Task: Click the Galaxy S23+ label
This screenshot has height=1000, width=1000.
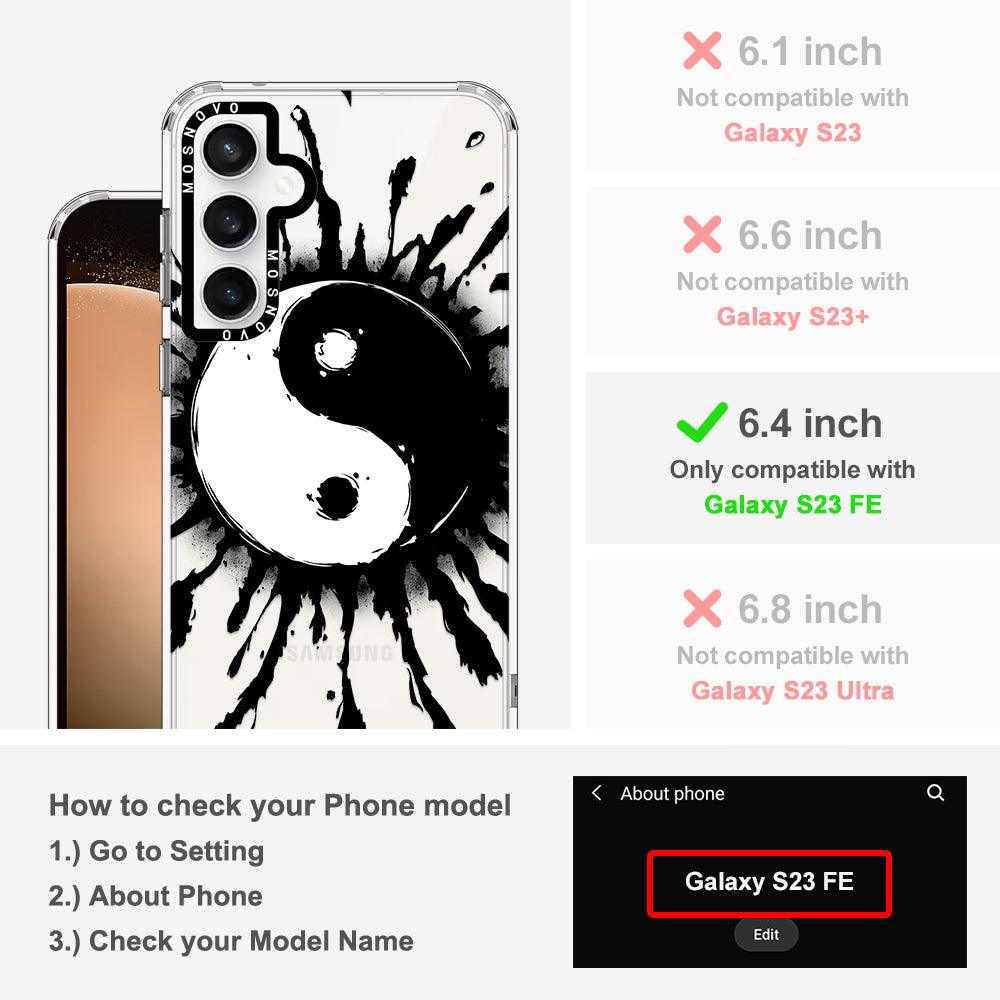Action: (793, 316)
